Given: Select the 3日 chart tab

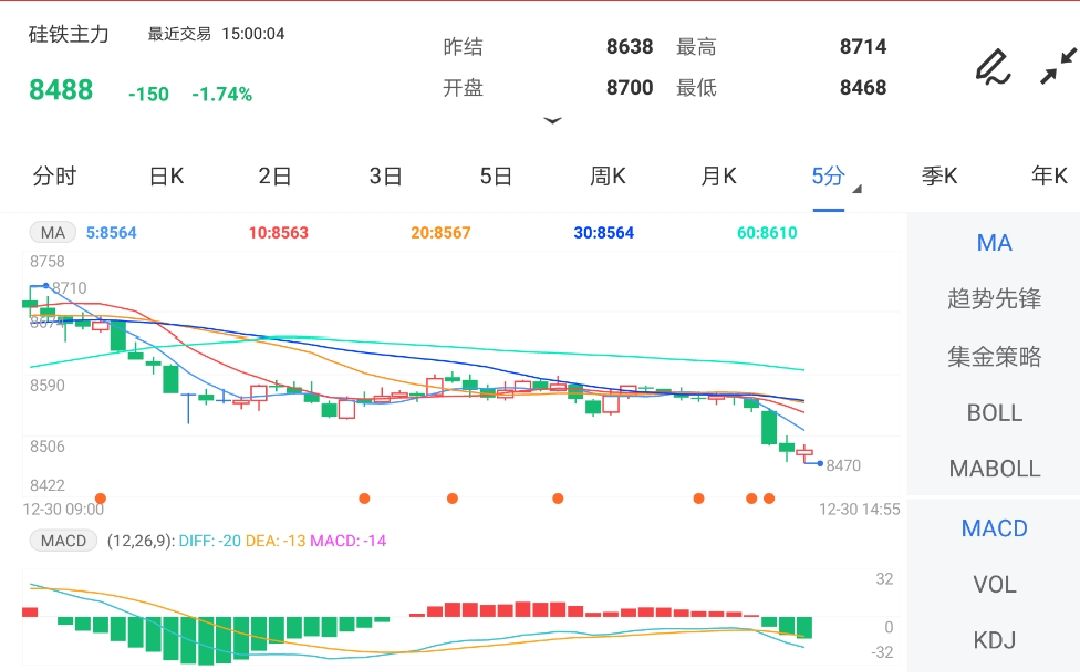Looking at the screenshot, I should tap(386, 176).
